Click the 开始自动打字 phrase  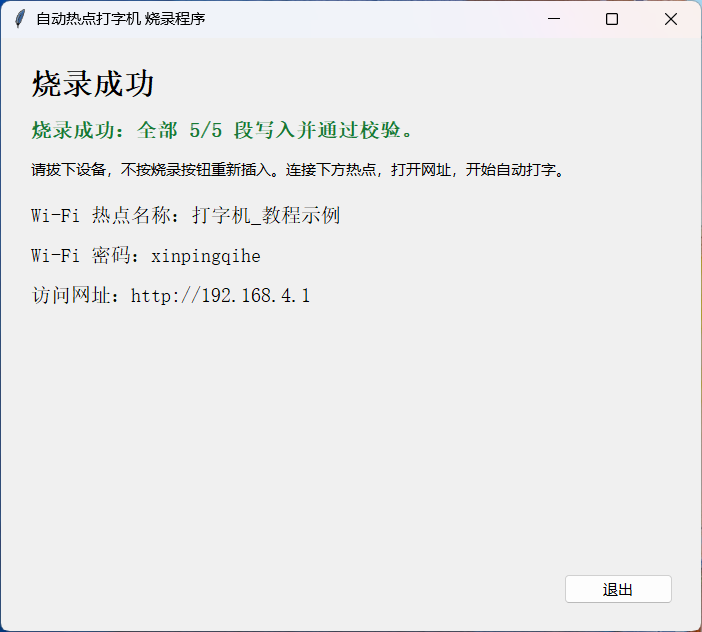[511, 170]
